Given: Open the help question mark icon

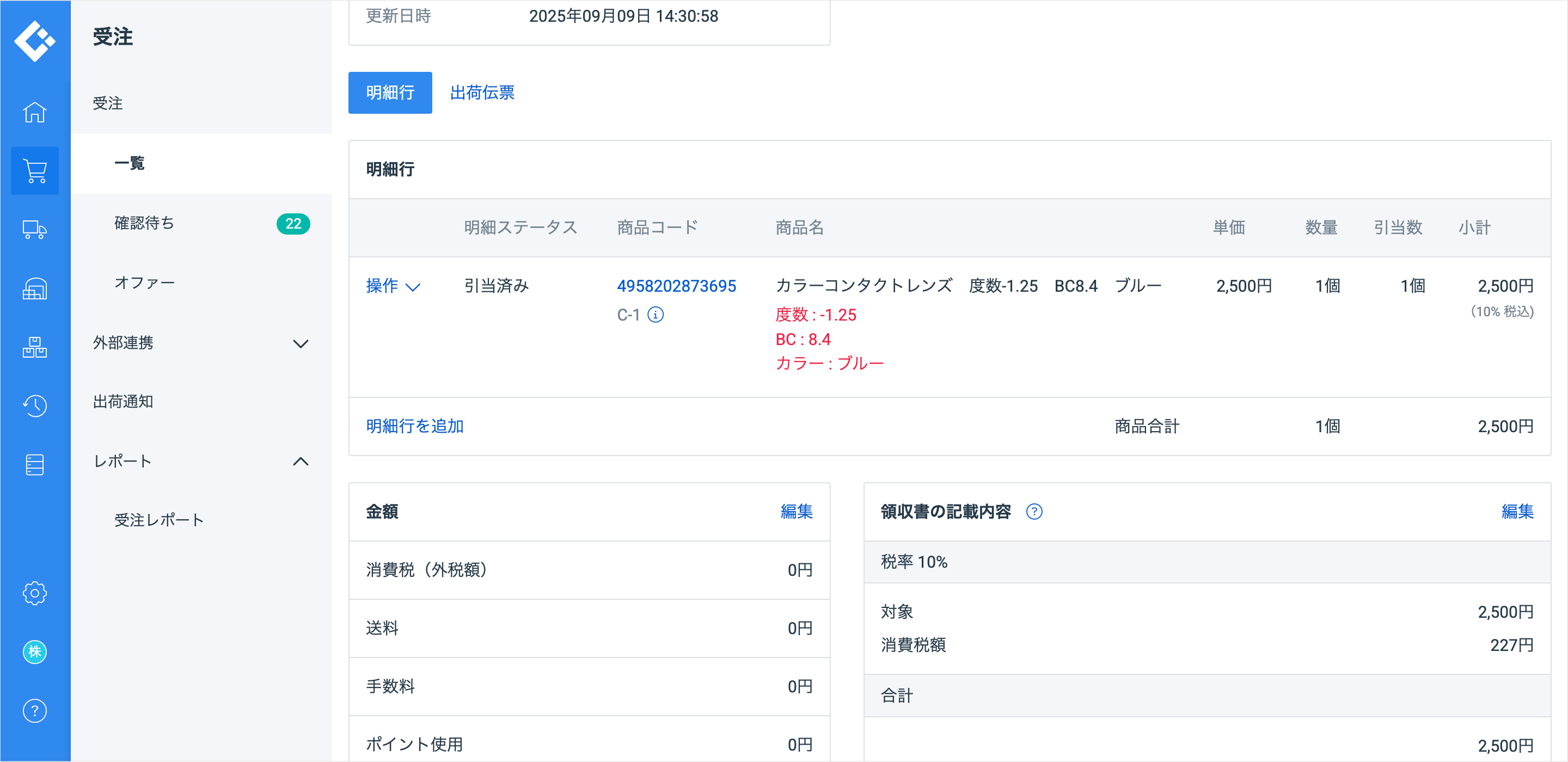Looking at the screenshot, I should (x=35, y=710).
